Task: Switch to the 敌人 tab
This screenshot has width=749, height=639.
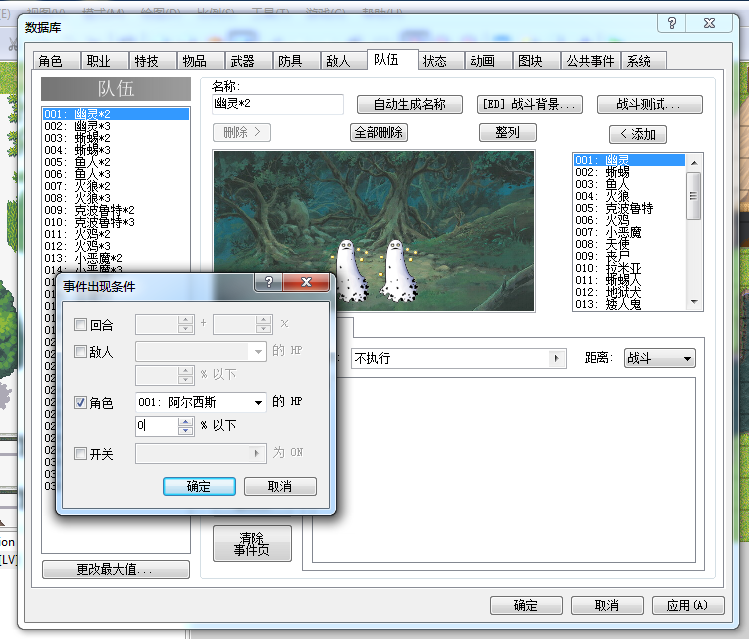Action: click(344, 61)
